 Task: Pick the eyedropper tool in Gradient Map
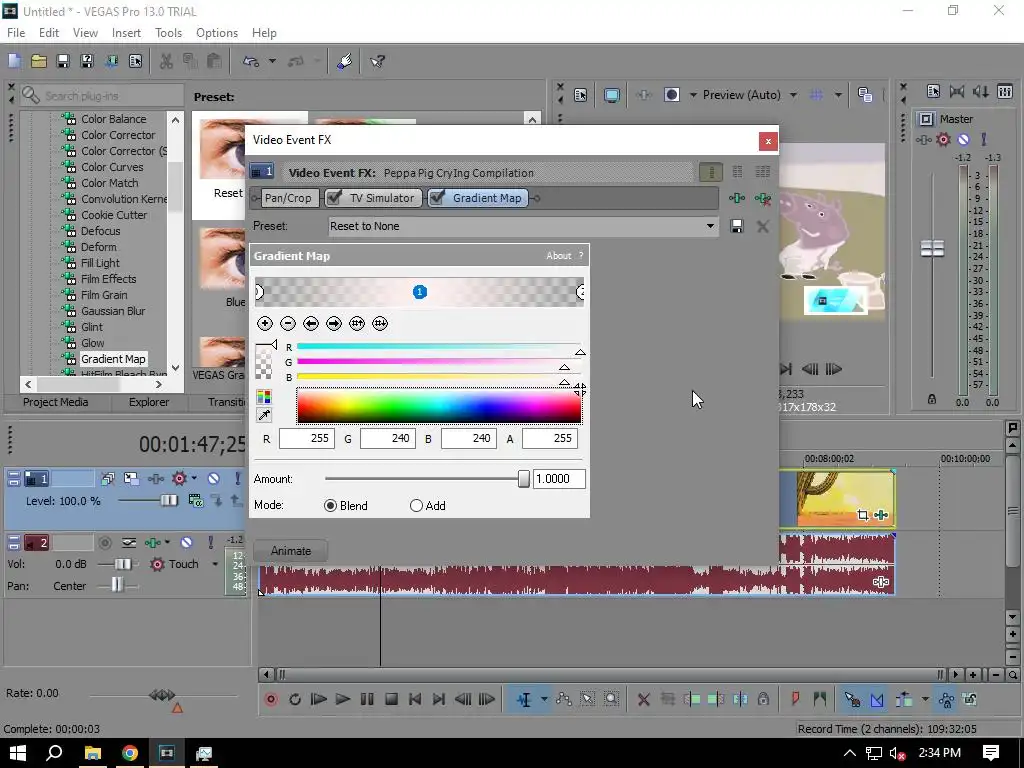(x=264, y=415)
